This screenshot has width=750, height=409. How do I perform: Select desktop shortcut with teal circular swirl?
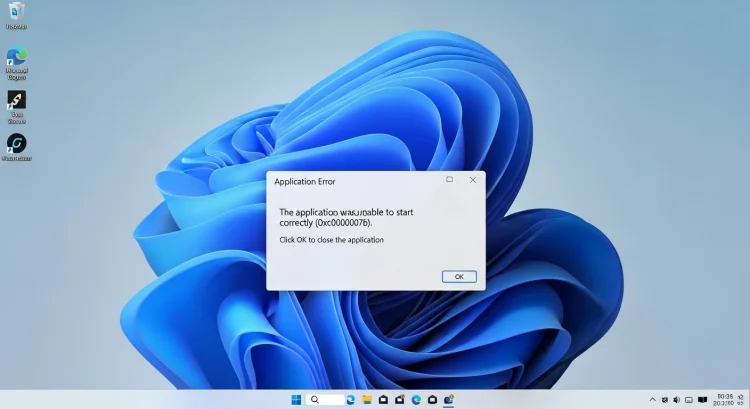16,145
